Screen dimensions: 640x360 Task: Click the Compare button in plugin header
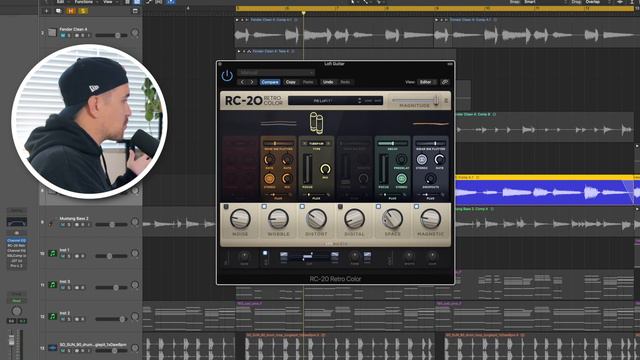coord(270,82)
